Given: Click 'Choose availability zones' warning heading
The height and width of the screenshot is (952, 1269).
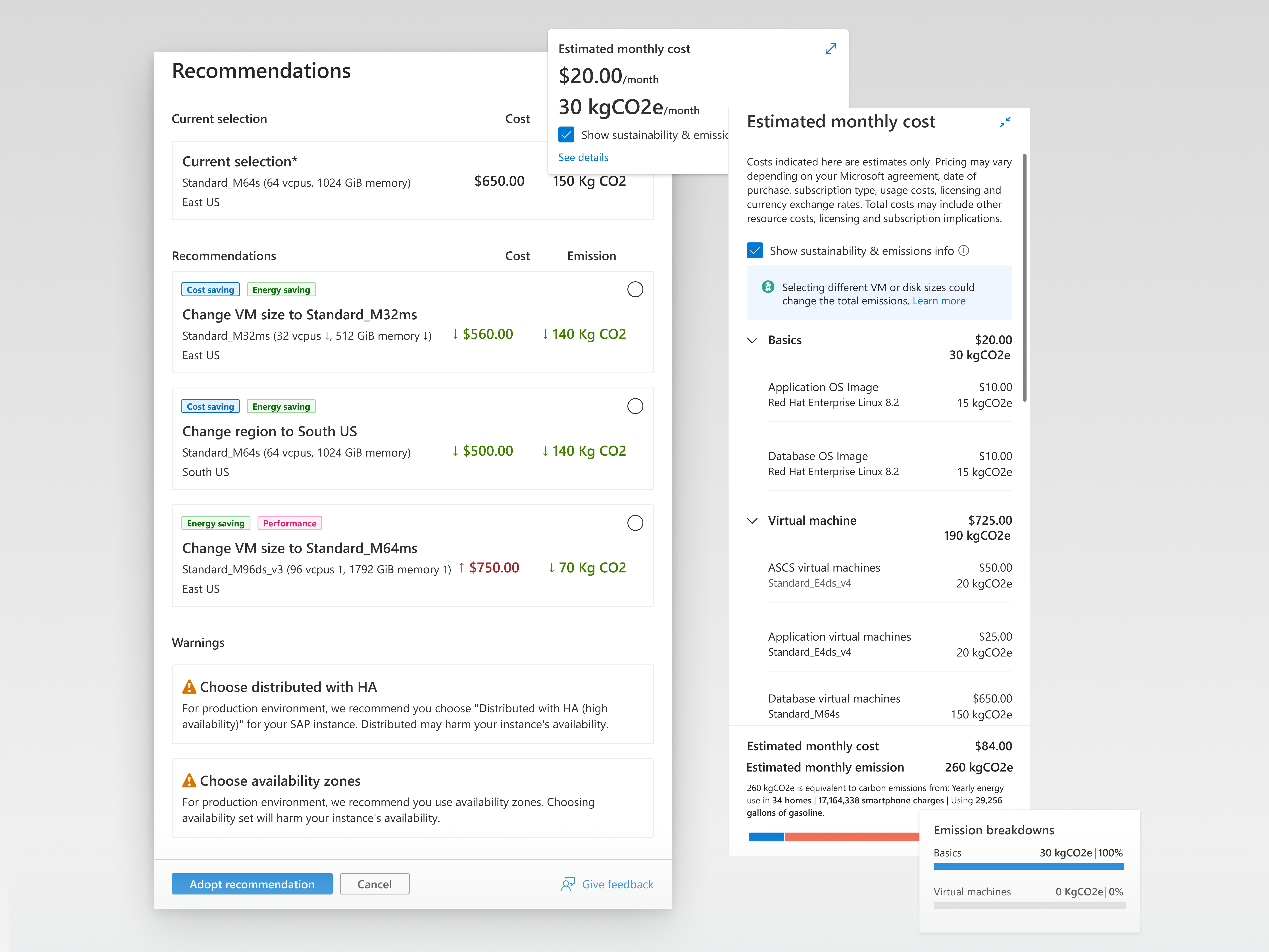Looking at the screenshot, I should click(280, 781).
